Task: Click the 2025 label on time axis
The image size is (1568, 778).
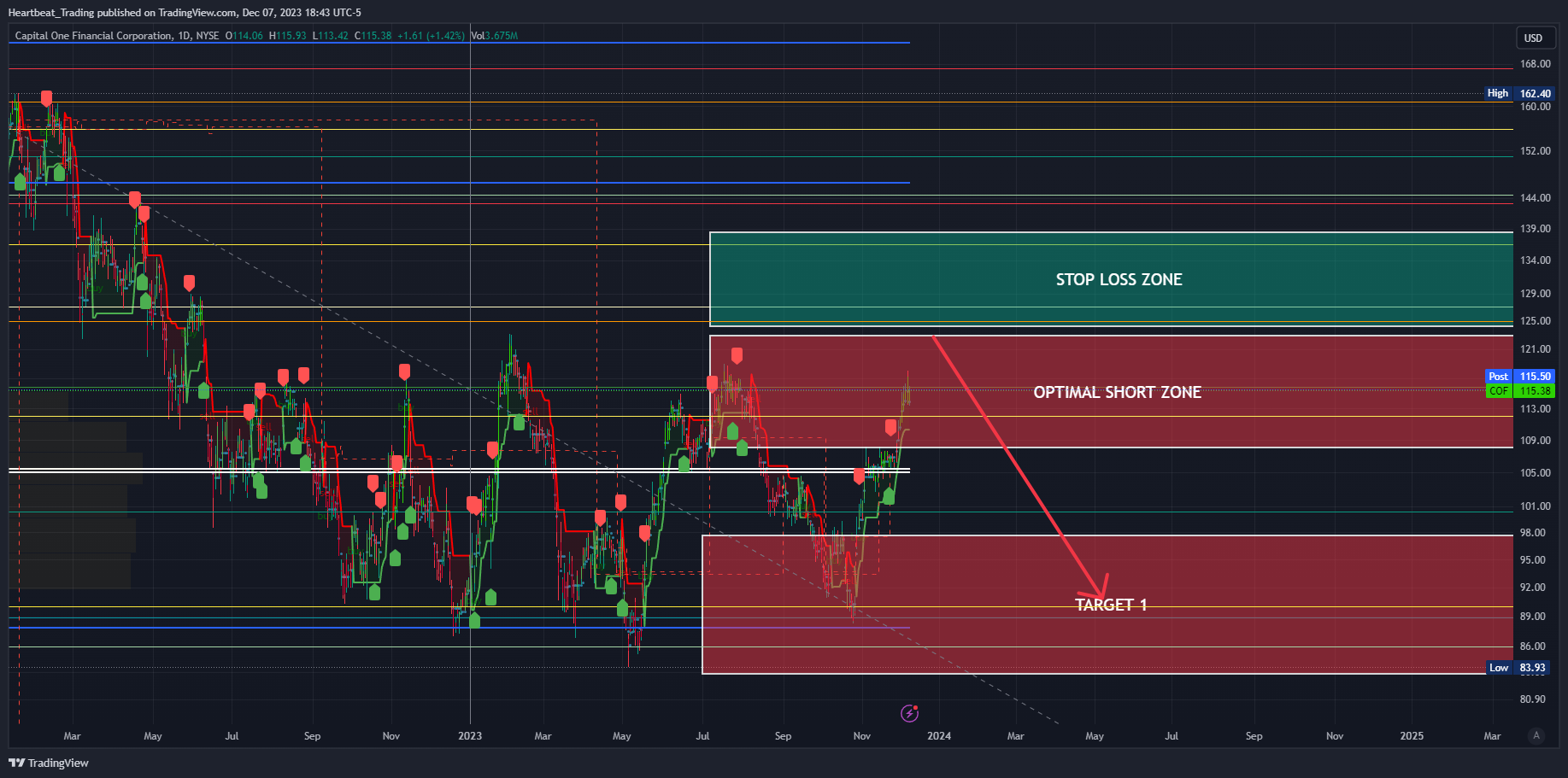Action: point(1412,736)
